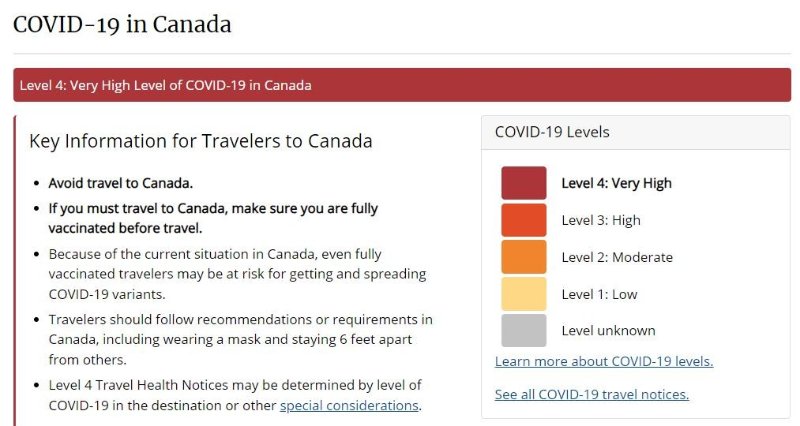
Task: Click the dark red Level 4 color swatch
Action: [523, 183]
